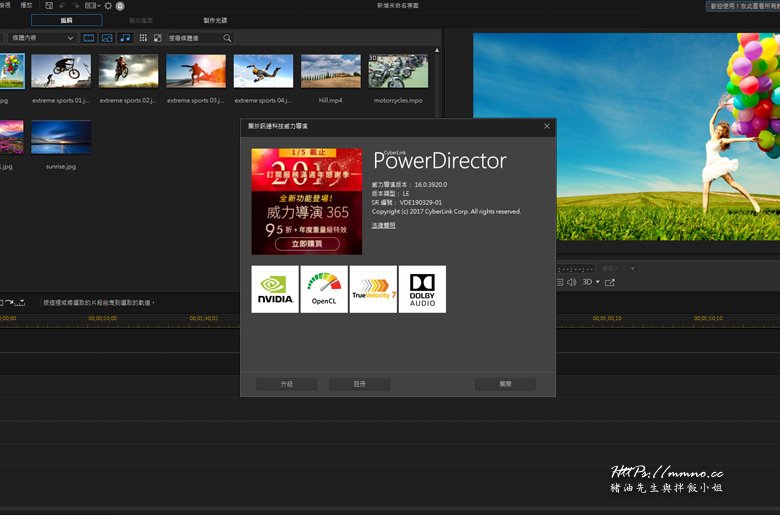
Task: Switch to the 編輯 (Edit) tab
Action: point(66,20)
